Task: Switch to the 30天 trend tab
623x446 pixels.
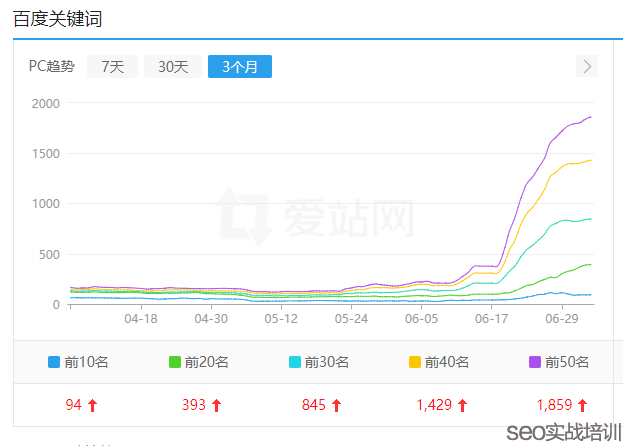Action: (173, 66)
